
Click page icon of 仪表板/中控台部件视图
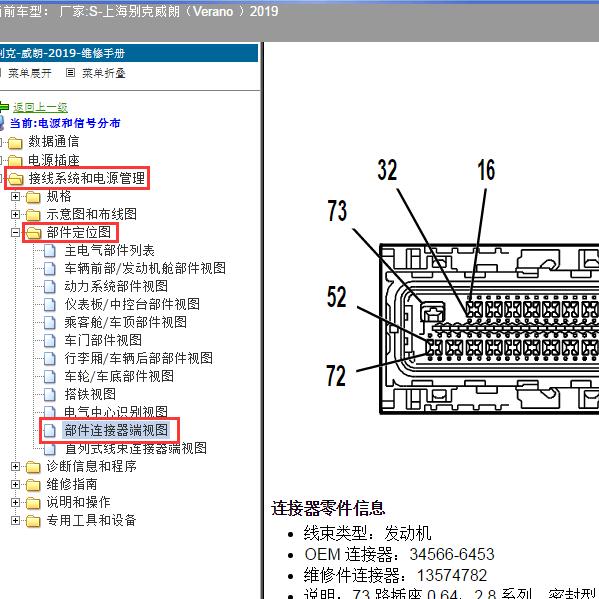[50, 305]
